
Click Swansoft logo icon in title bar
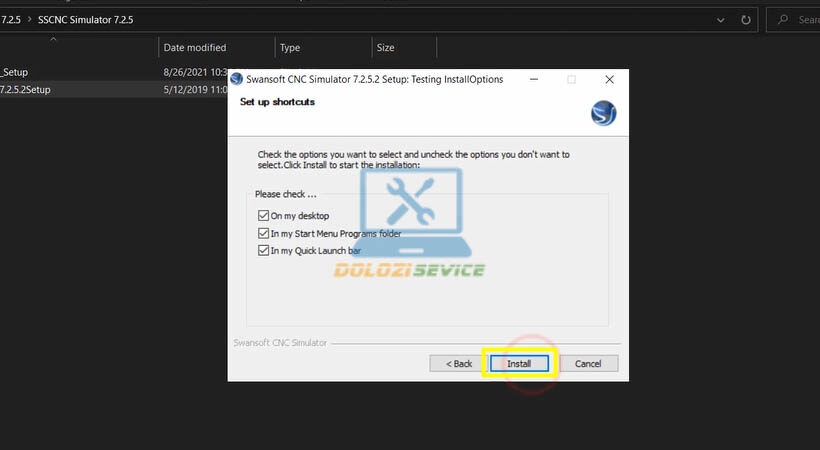237,79
